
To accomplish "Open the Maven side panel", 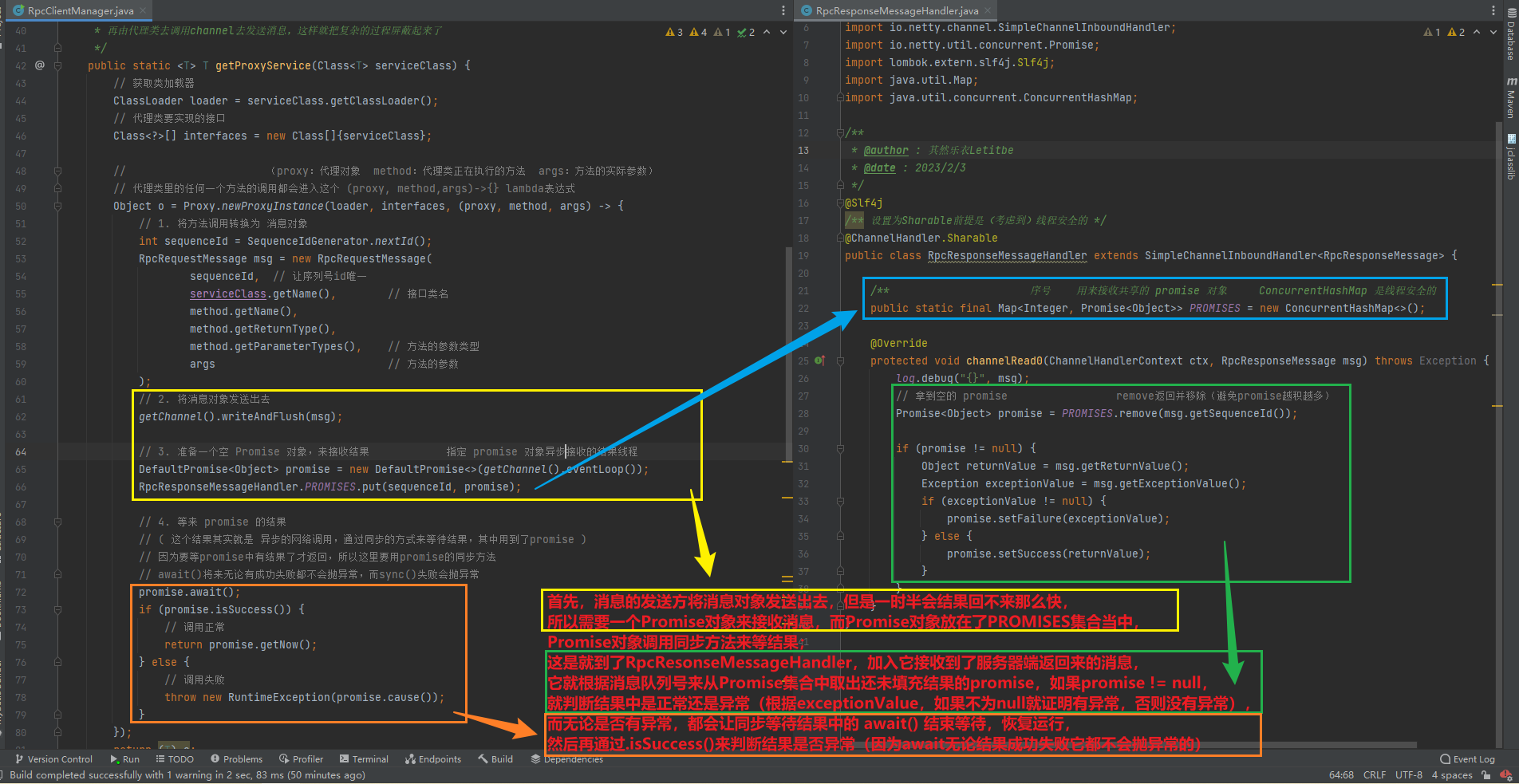I will [1510, 97].
